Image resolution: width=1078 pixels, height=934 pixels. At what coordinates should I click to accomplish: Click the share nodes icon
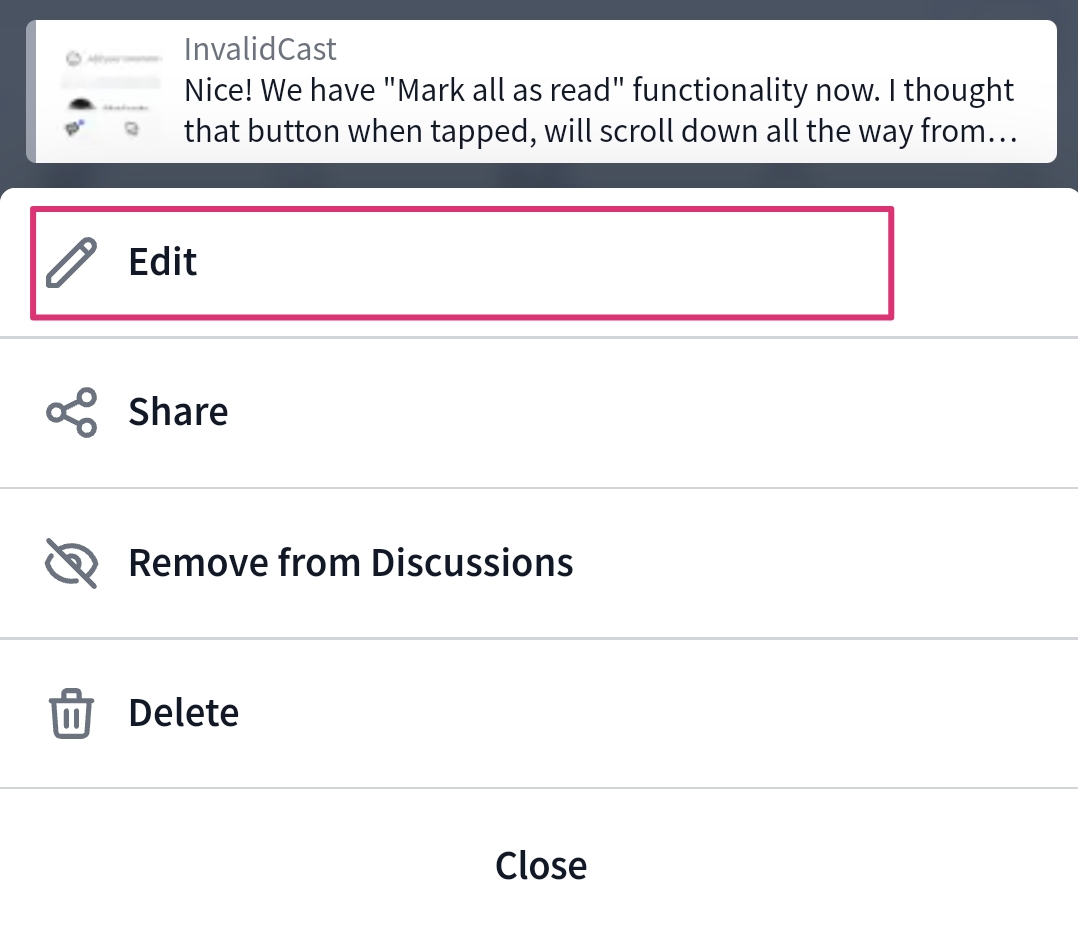(72, 412)
